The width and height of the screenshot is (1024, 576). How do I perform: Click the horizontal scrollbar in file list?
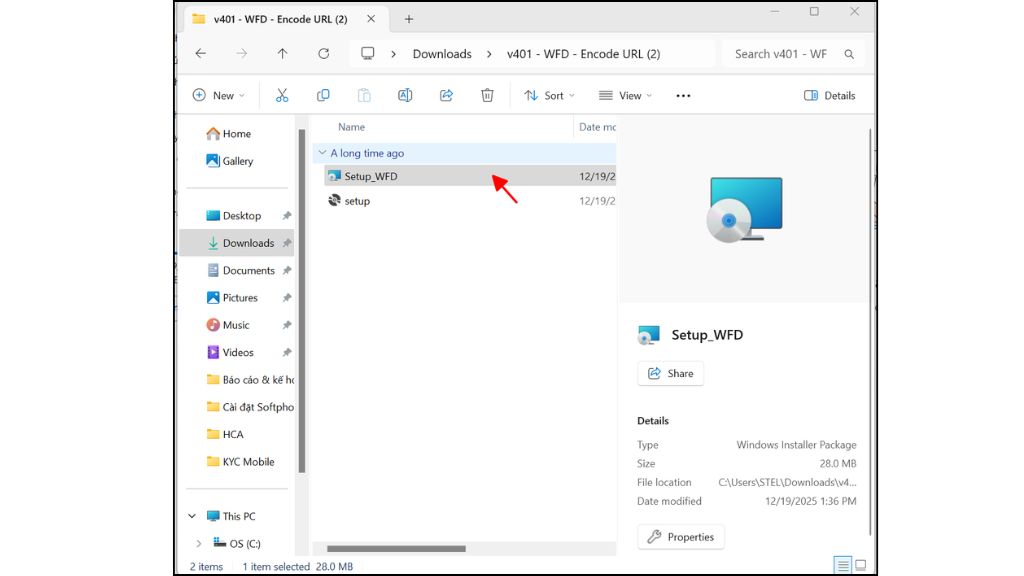[x=396, y=549]
